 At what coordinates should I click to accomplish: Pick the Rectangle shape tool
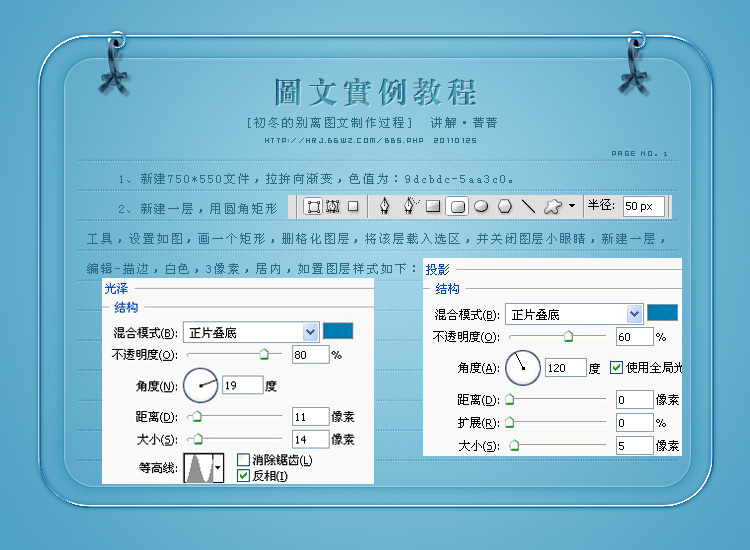[x=433, y=206]
